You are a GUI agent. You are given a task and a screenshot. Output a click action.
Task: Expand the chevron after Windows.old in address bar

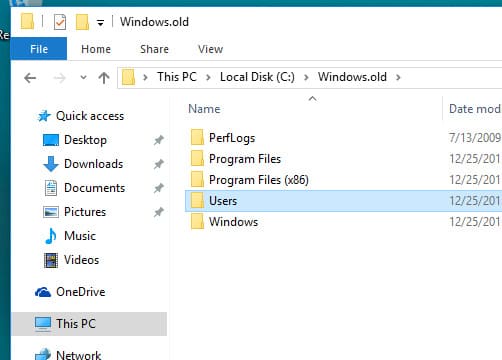[x=398, y=77]
